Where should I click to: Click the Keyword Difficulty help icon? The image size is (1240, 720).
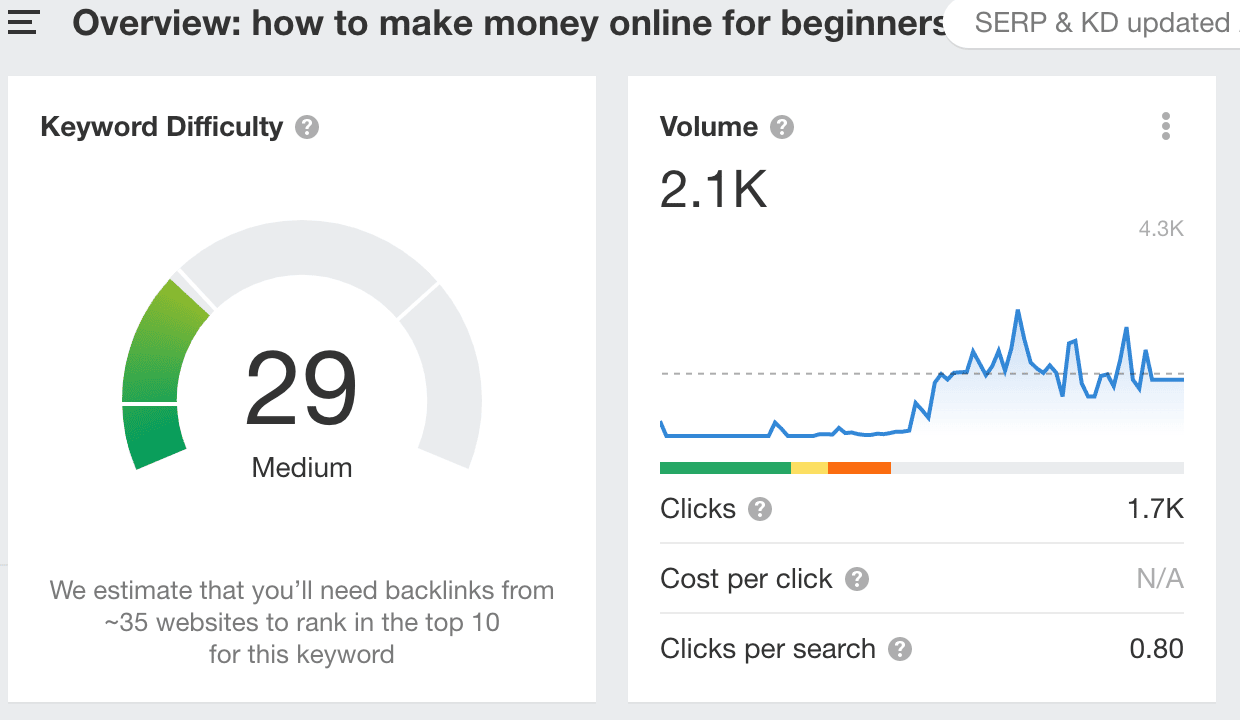pos(307,127)
